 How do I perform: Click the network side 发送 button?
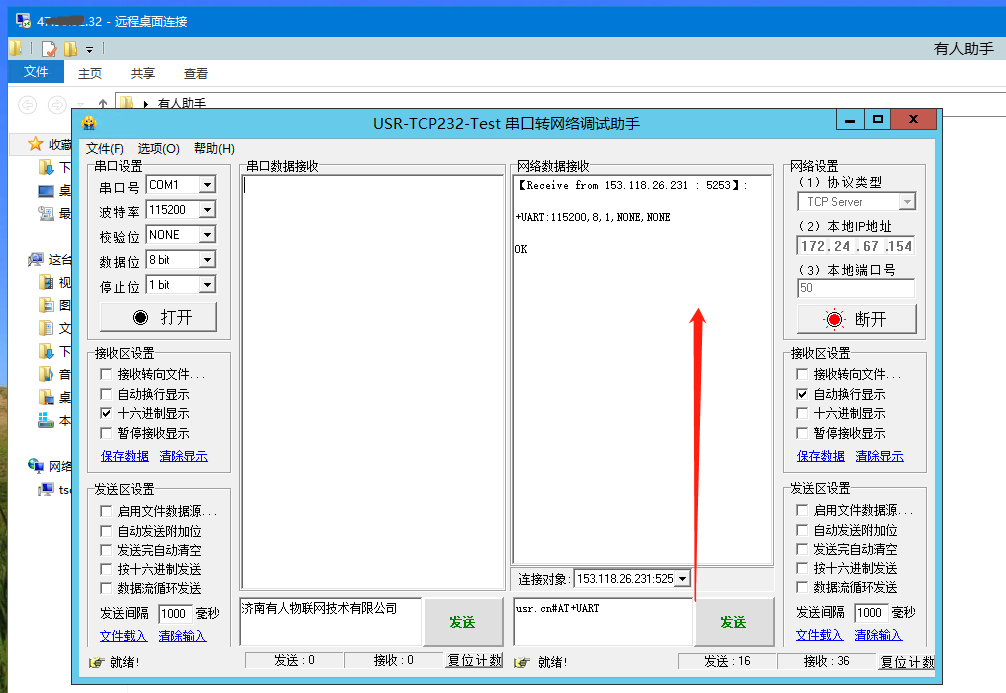point(735,622)
